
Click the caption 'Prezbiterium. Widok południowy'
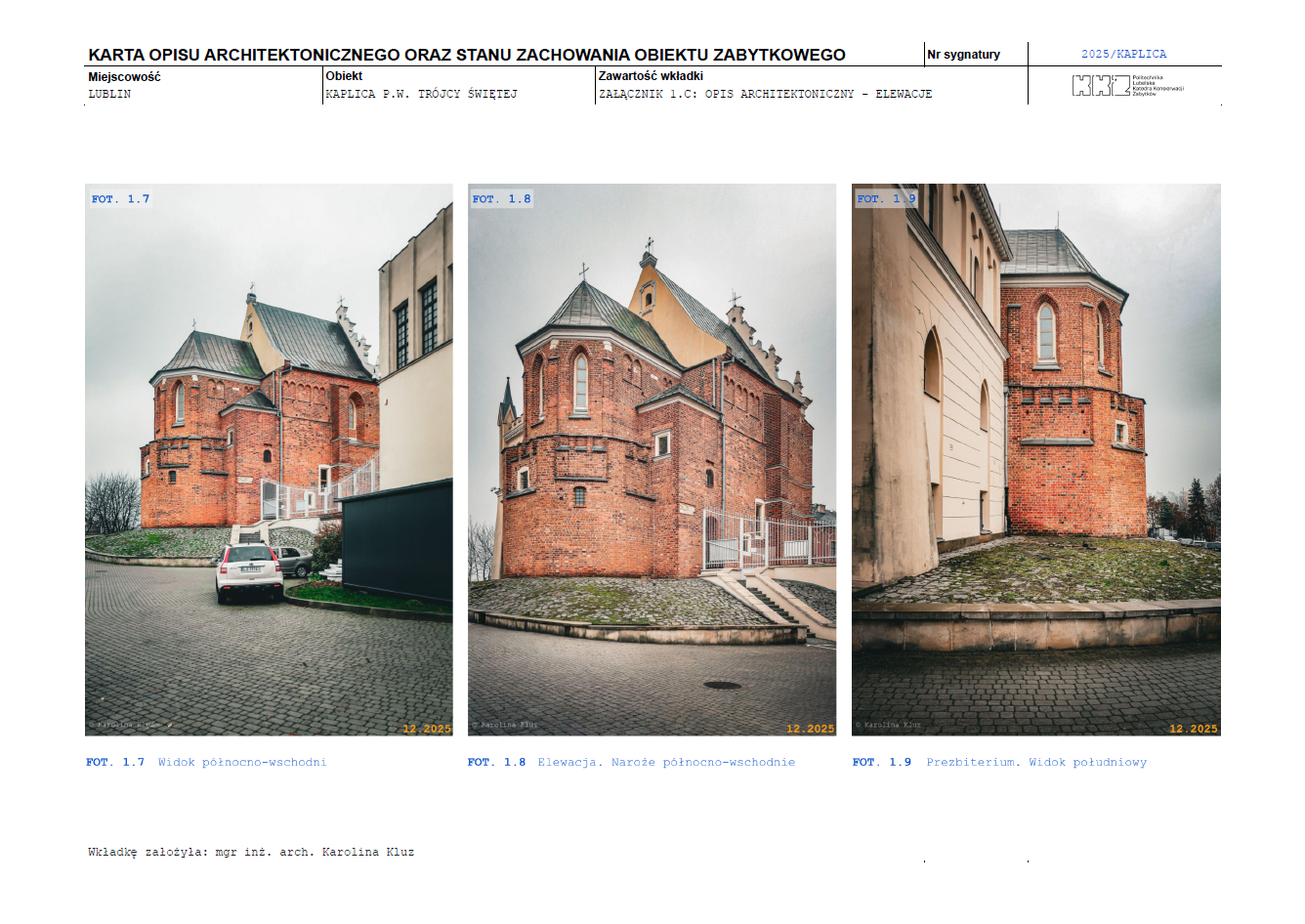tap(1036, 763)
